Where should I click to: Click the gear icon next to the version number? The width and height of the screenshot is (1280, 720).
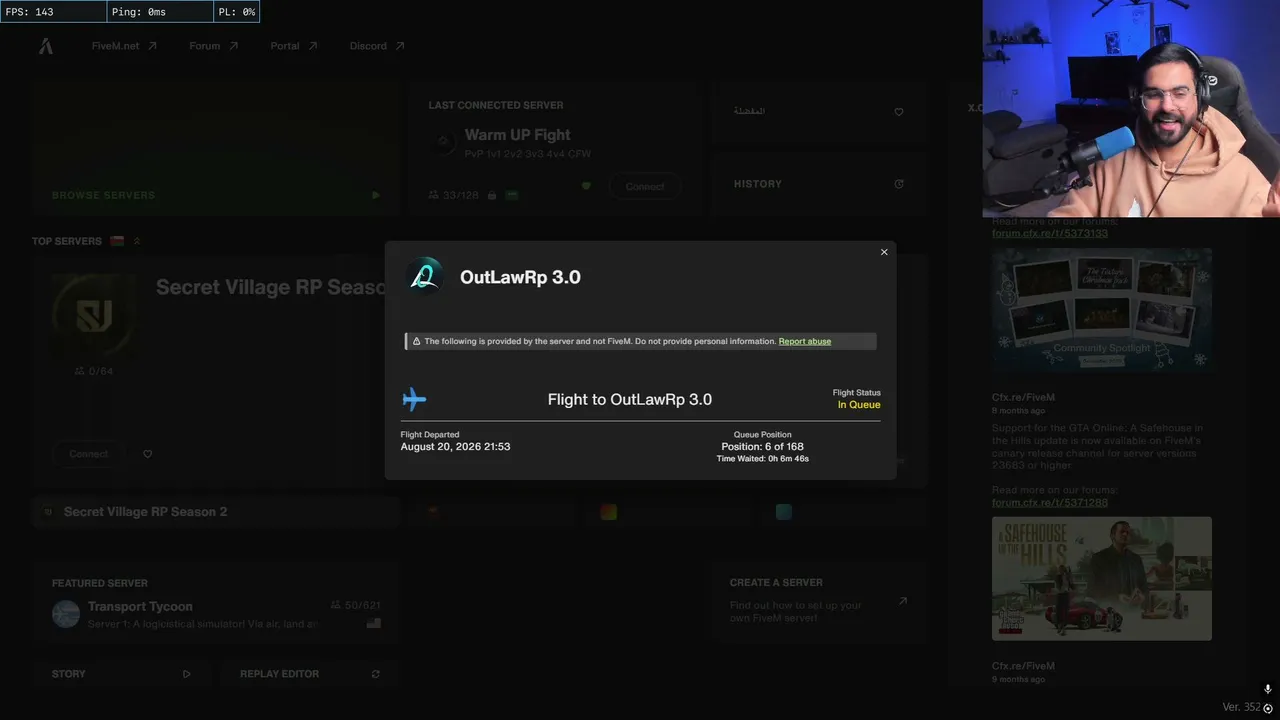pos(1268,708)
